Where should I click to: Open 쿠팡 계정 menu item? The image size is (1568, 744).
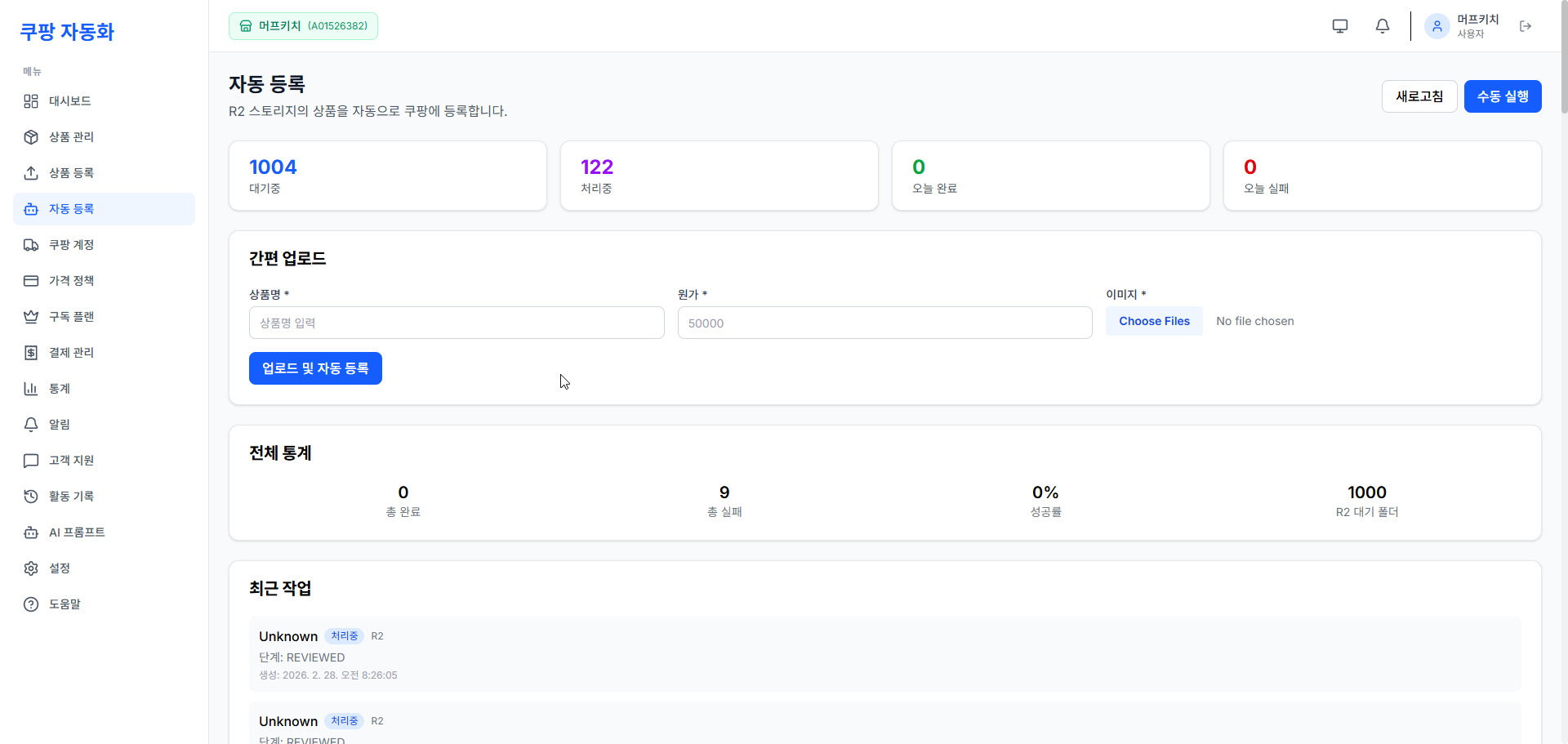(x=105, y=245)
